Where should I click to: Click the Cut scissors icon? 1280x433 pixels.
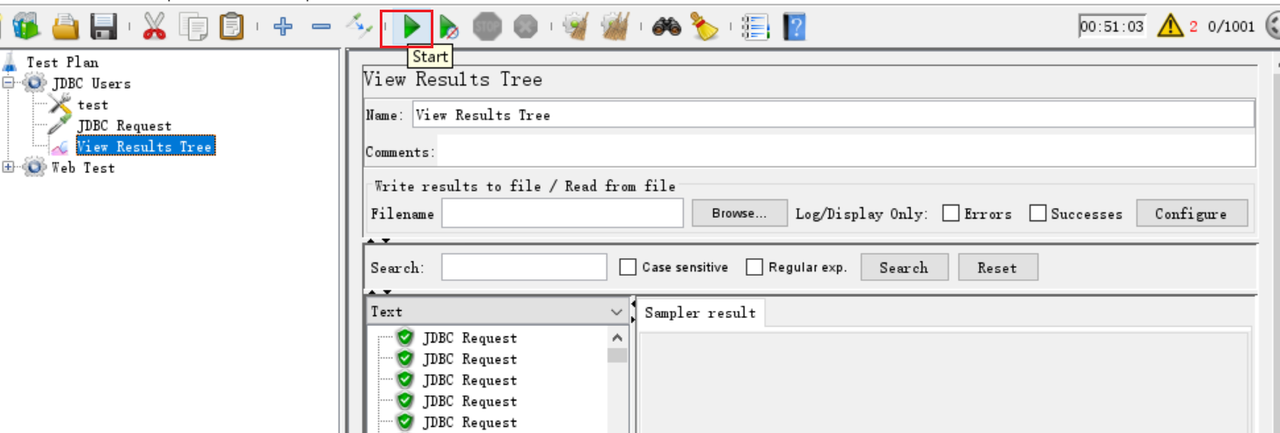tap(153, 27)
